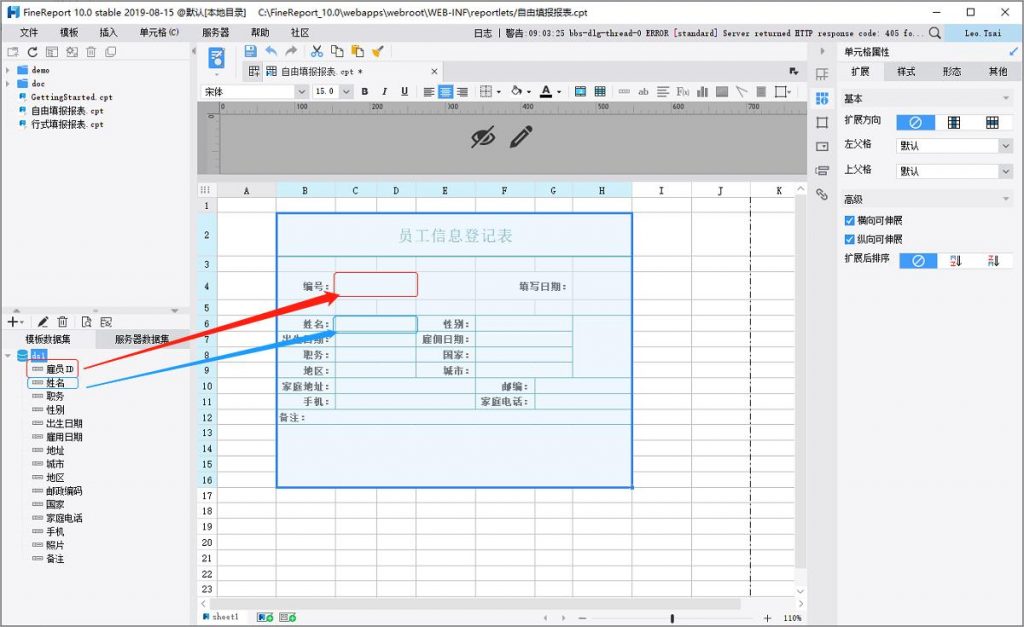Uncheck the 横向可伸展 checkbox

click(x=850, y=221)
